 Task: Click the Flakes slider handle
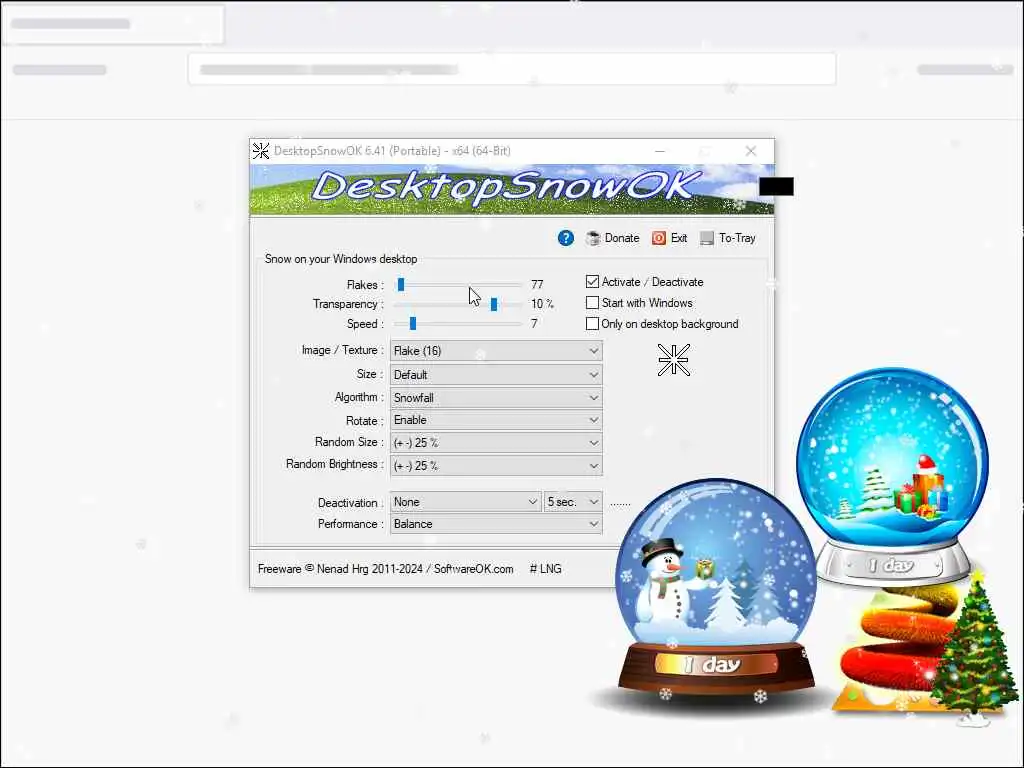(x=401, y=285)
